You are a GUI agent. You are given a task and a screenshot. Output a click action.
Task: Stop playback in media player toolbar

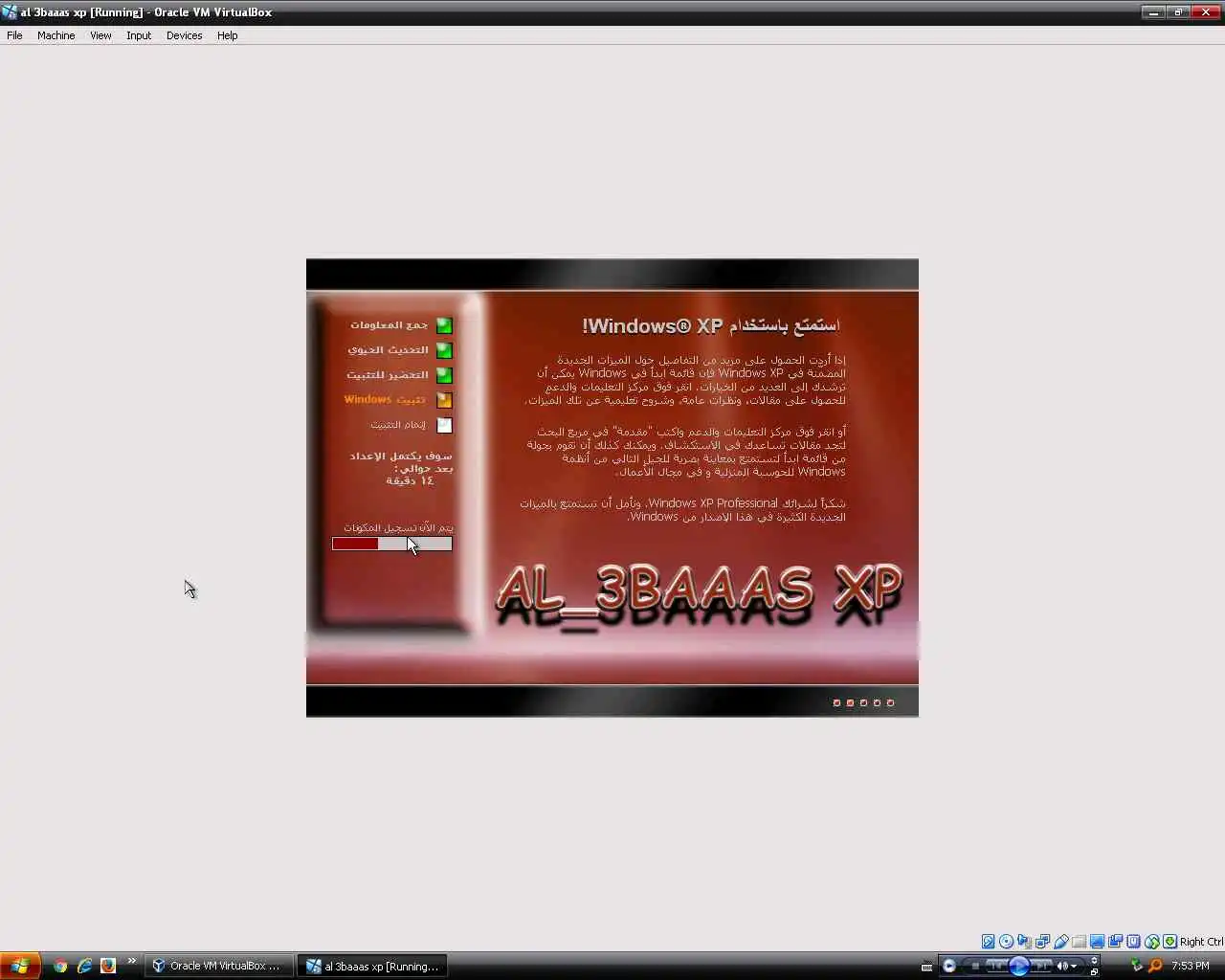coord(974,966)
